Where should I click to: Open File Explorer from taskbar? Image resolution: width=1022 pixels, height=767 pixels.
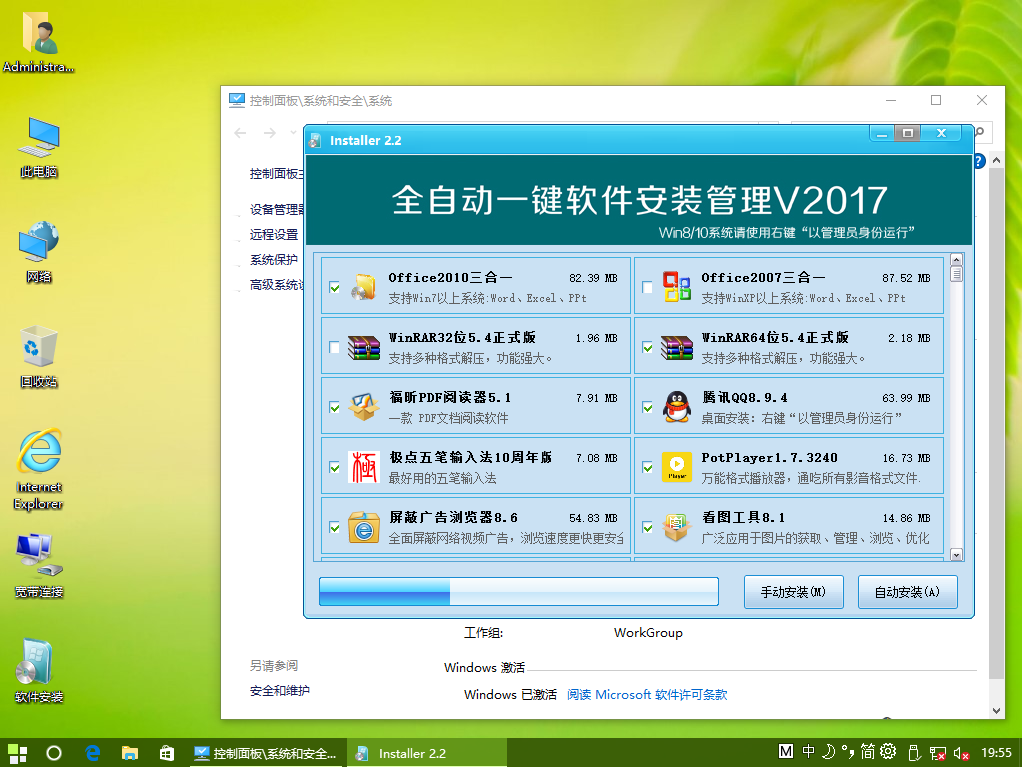tap(130, 753)
